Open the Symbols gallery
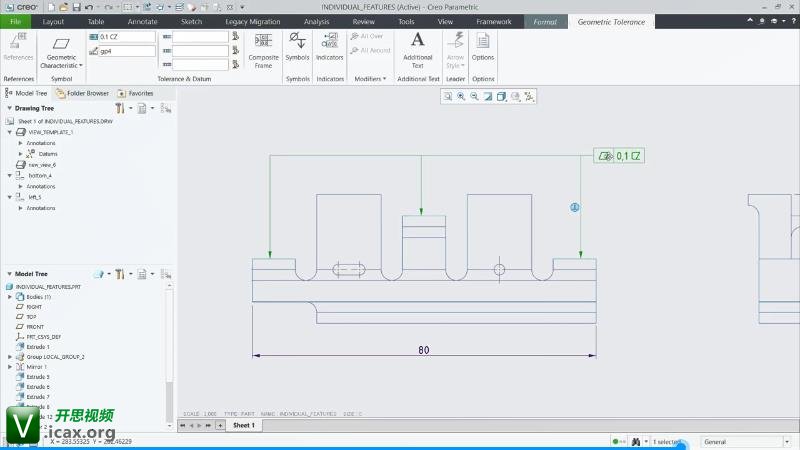The height and width of the screenshot is (450, 800). tap(297, 47)
